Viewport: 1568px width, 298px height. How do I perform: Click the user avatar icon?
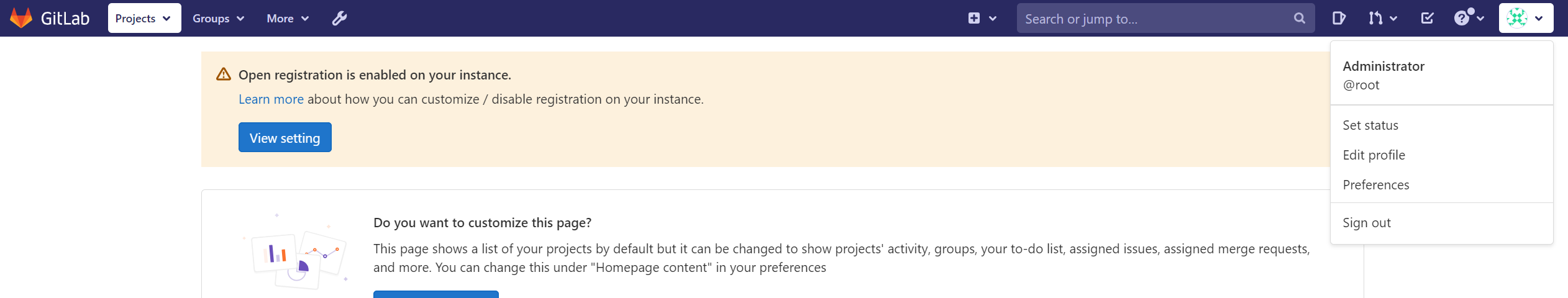click(x=1518, y=18)
